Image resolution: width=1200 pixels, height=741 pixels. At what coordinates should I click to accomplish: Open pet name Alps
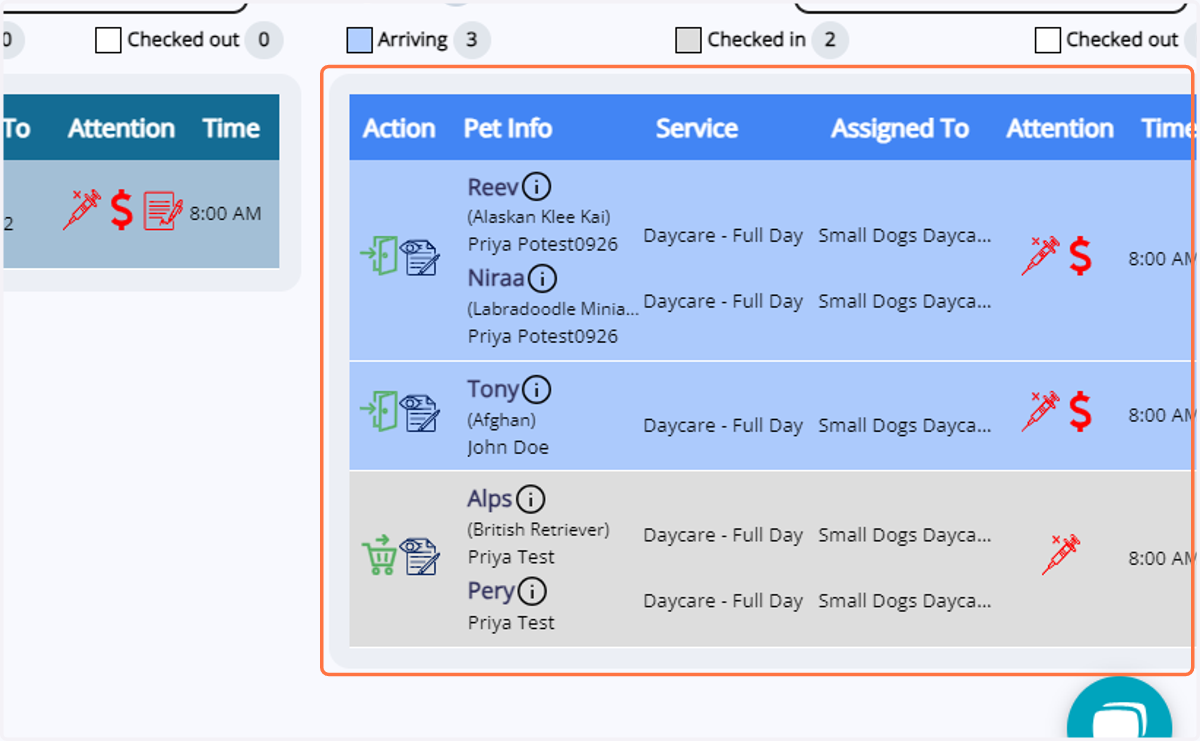(490, 499)
